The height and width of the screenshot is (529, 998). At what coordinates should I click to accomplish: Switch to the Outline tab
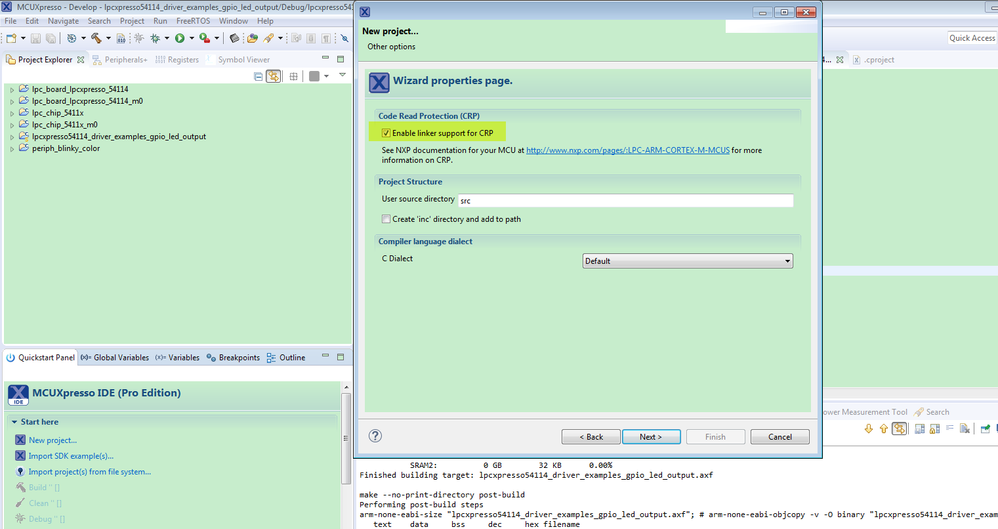point(286,357)
